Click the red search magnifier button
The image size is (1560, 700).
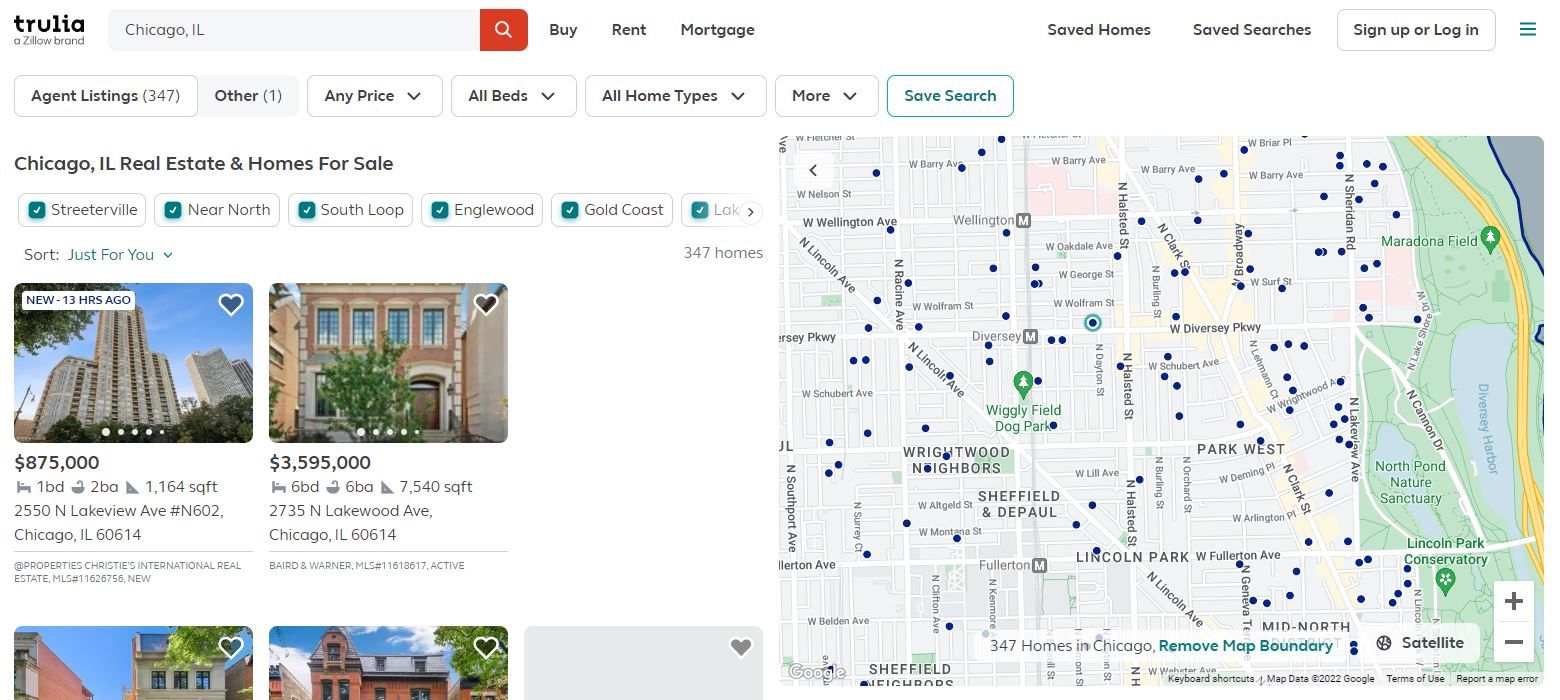point(503,30)
